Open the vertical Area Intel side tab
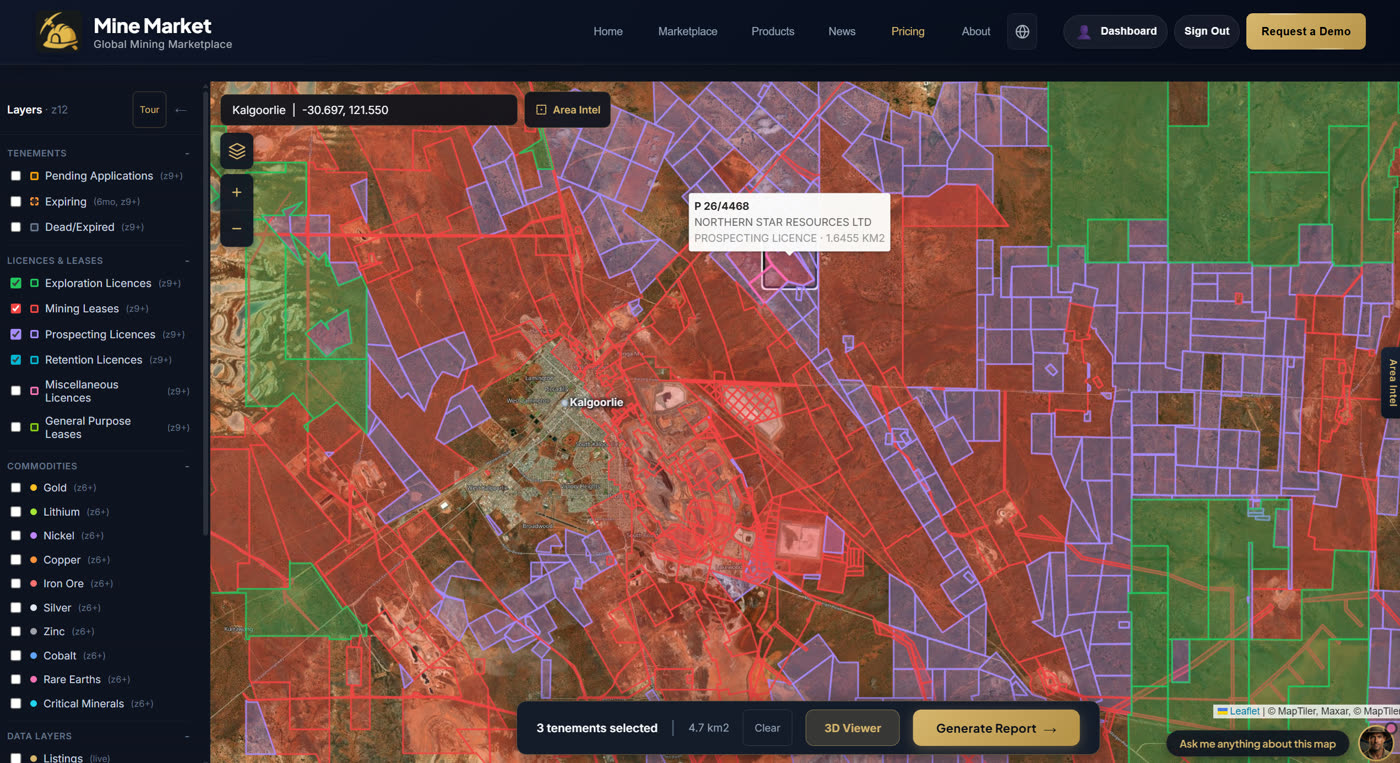This screenshot has height=763, width=1400. 1391,383
